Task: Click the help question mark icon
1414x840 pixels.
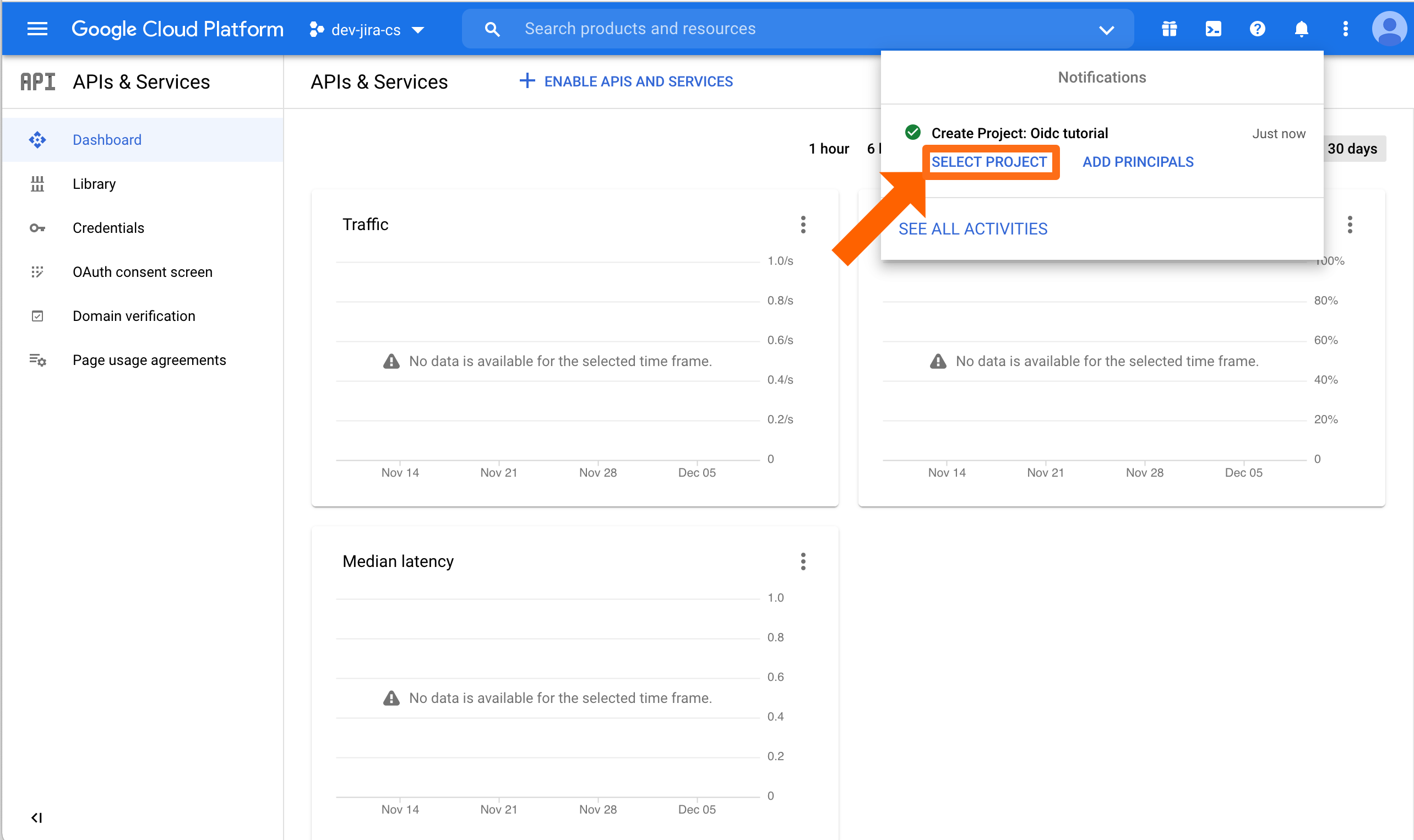Action: (1257, 29)
